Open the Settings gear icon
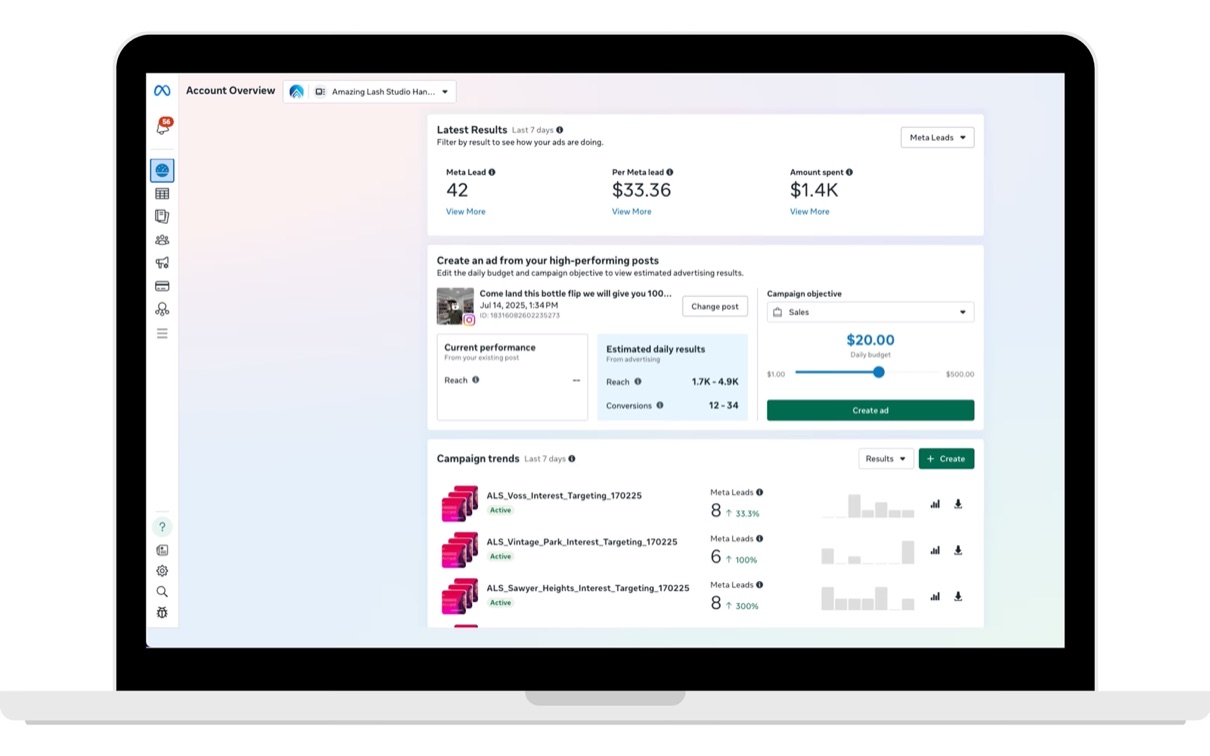The height and width of the screenshot is (756, 1210). pyautogui.click(x=162, y=571)
